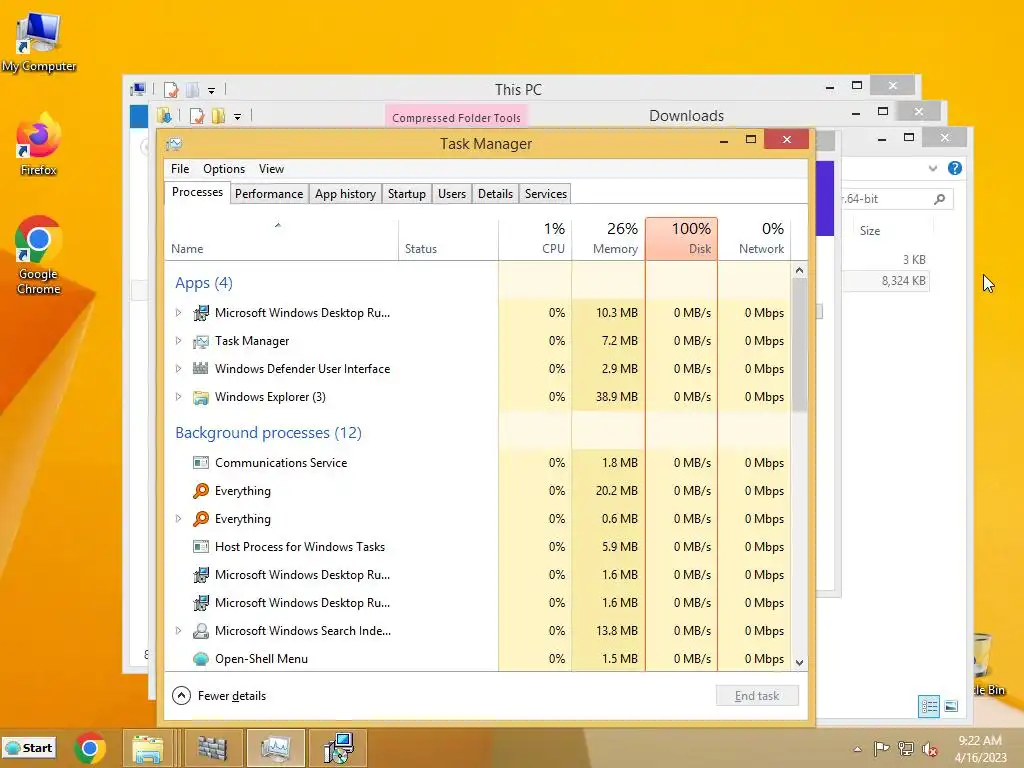
Task: Select Background processes (12) group header
Action: pyautogui.click(x=268, y=432)
